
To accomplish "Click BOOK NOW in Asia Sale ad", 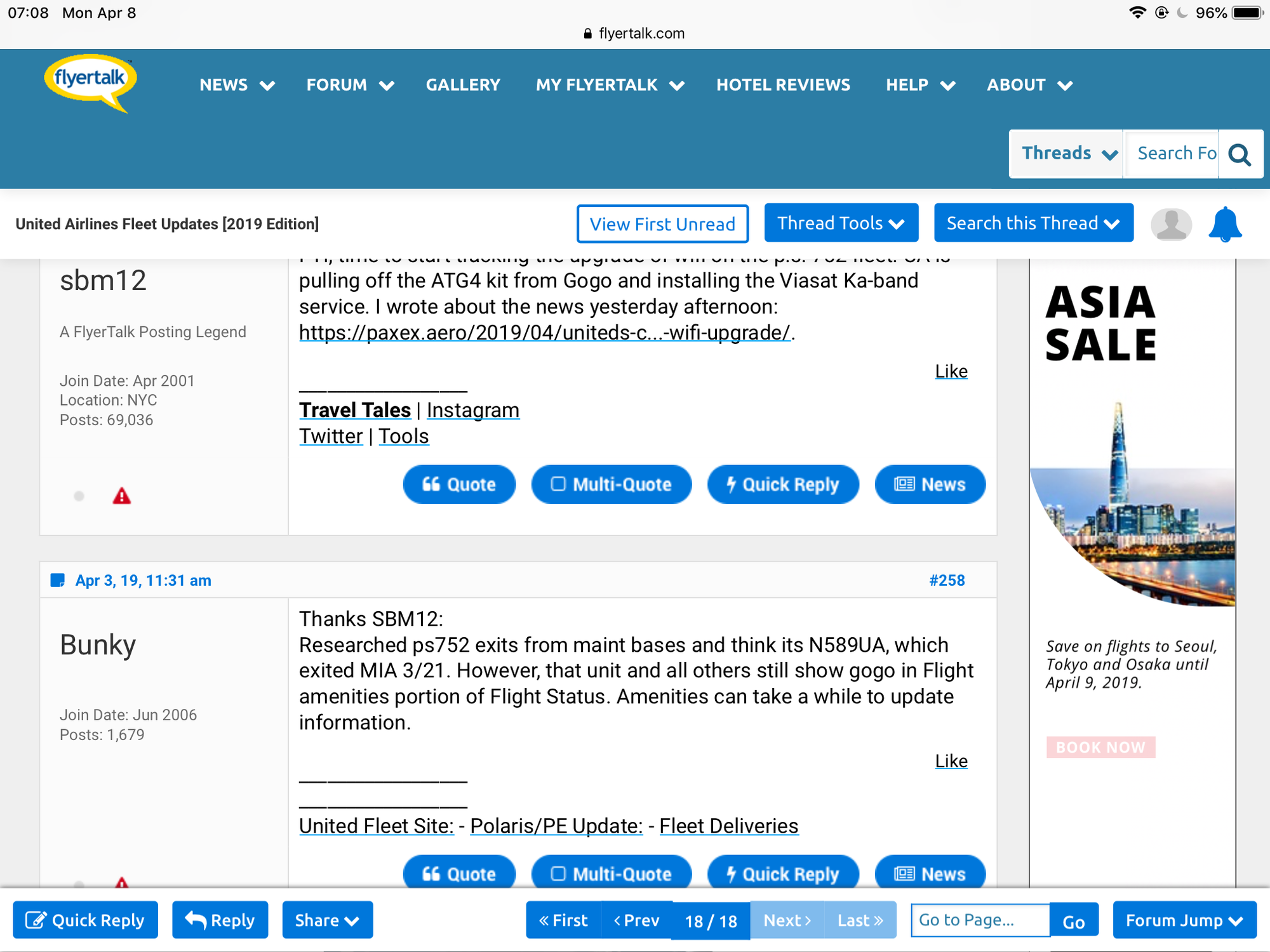I will pyautogui.click(x=1100, y=747).
